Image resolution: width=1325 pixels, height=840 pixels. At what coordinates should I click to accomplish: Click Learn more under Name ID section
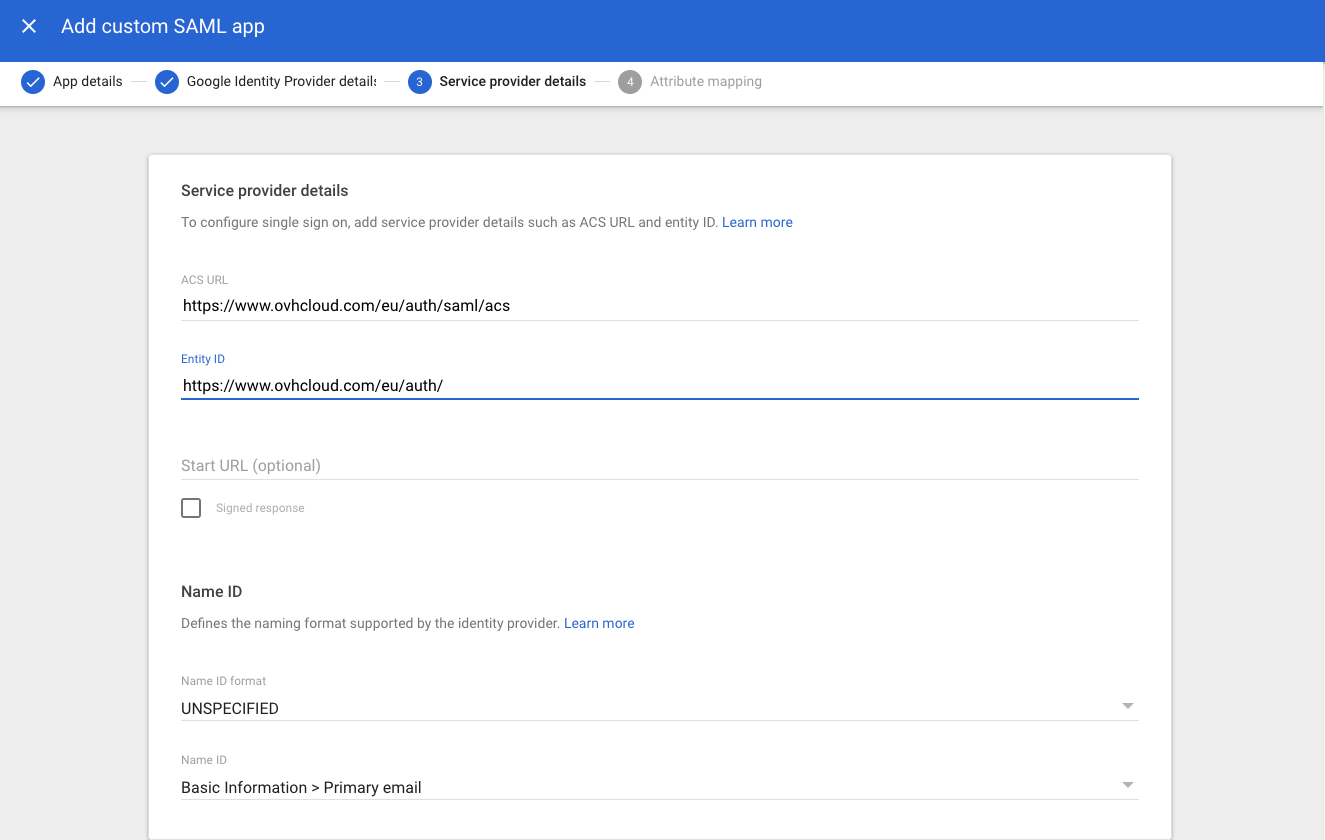point(599,623)
